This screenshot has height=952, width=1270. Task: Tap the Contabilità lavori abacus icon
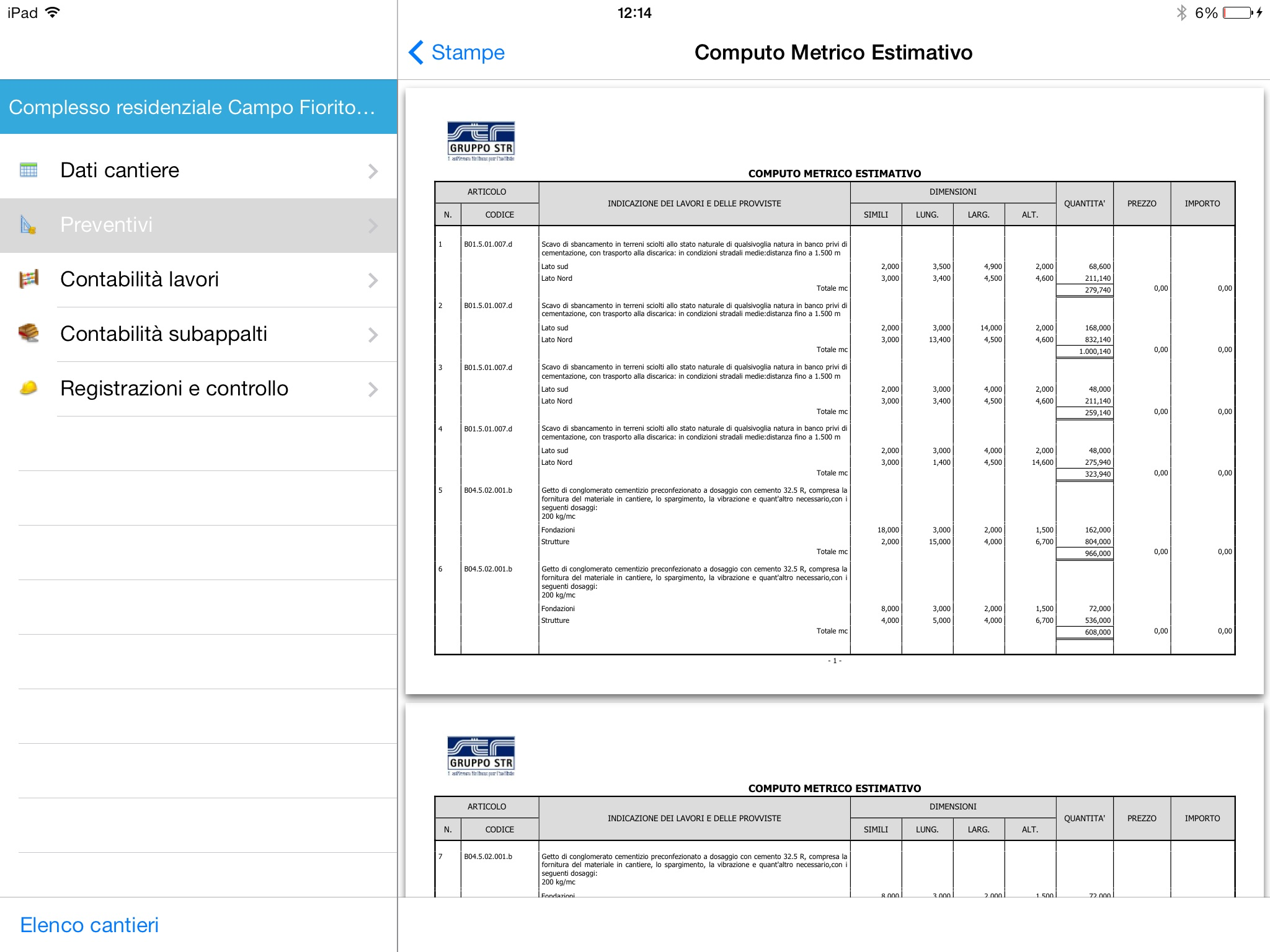(x=29, y=279)
